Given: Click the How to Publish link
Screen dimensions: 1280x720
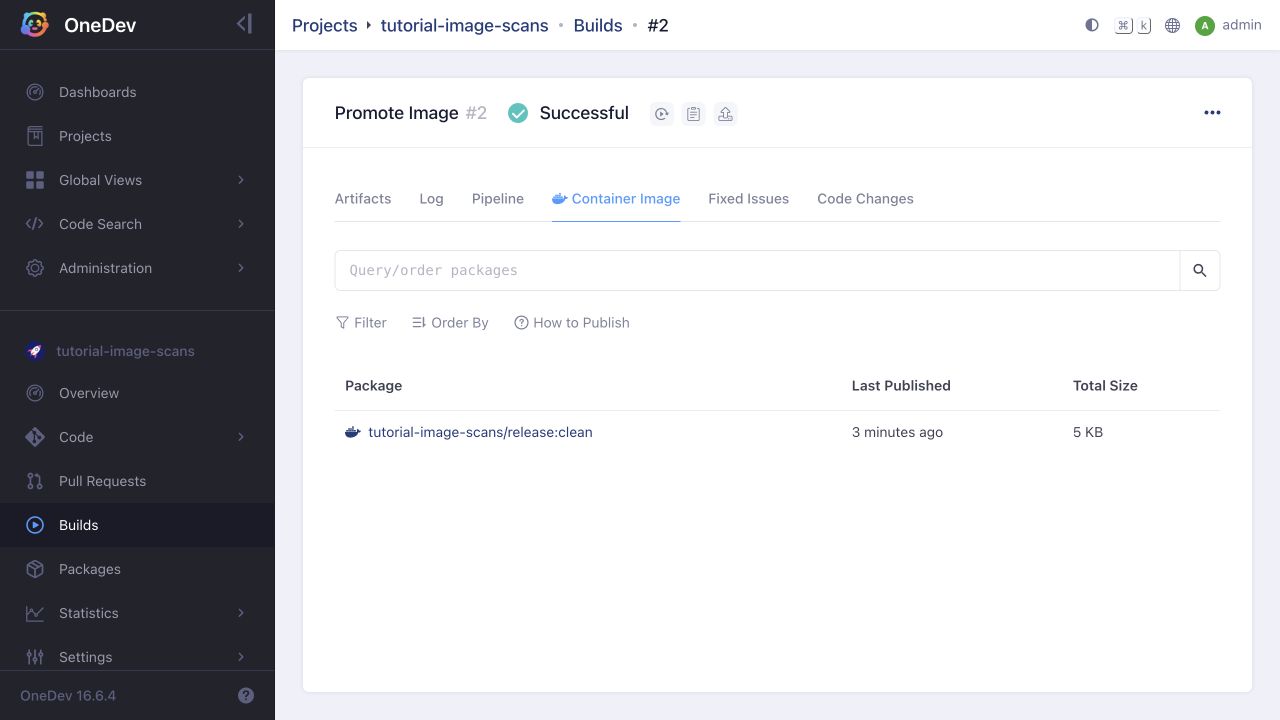Looking at the screenshot, I should (x=572, y=323).
